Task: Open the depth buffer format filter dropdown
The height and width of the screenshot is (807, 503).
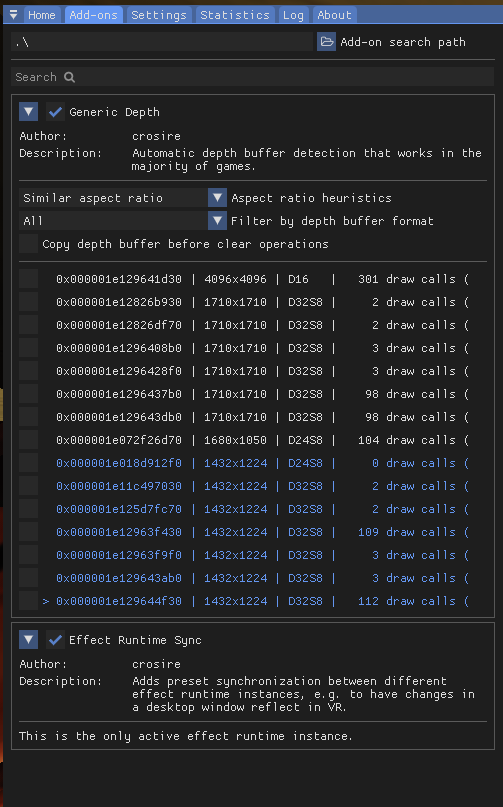Action: click(x=217, y=221)
